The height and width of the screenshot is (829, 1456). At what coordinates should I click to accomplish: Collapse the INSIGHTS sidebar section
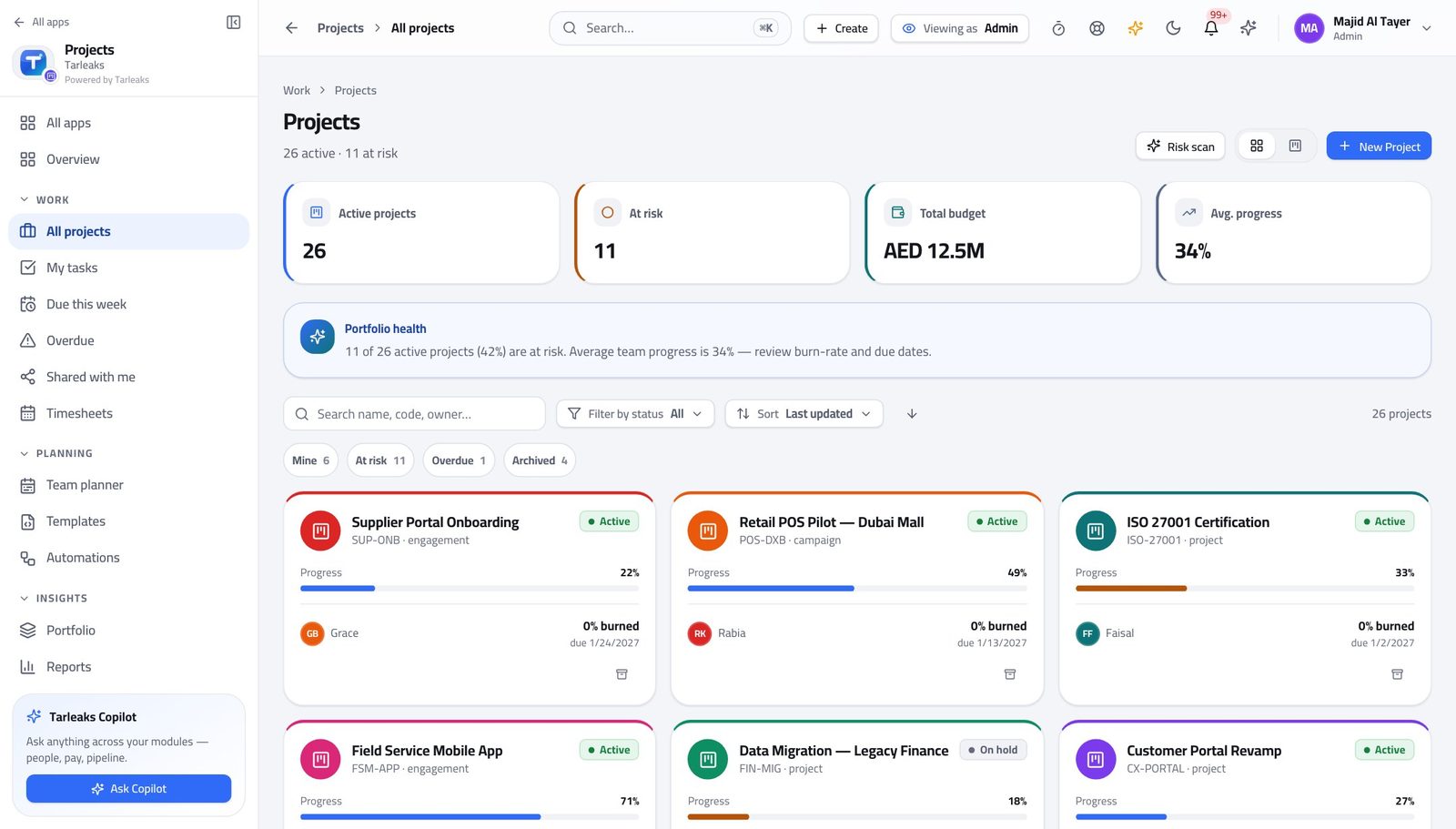pyautogui.click(x=54, y=598)
